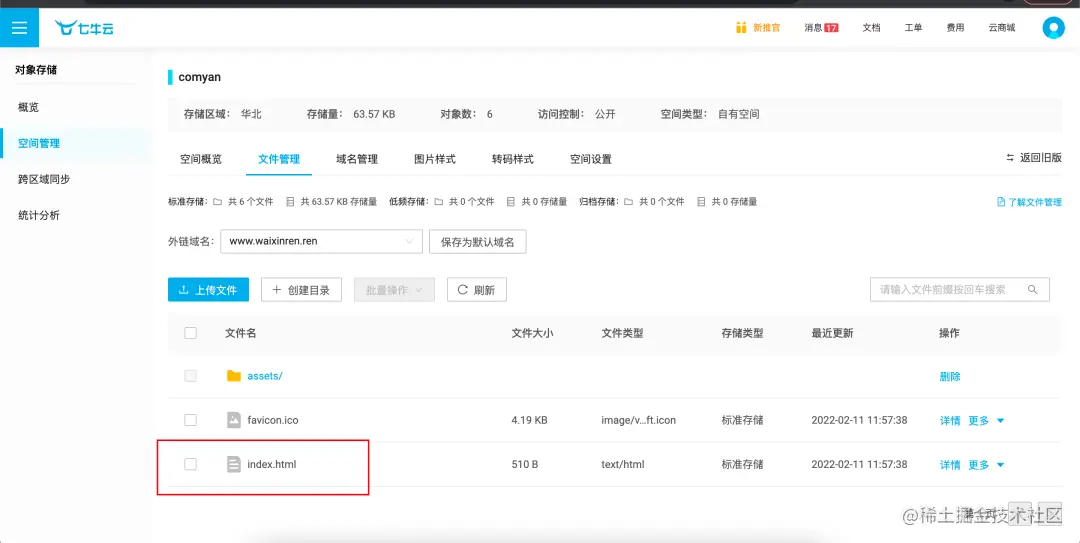This screenshot has height=543, width=1080.
Task: Open 详情 for index.html
Action: tap(950, 465)
